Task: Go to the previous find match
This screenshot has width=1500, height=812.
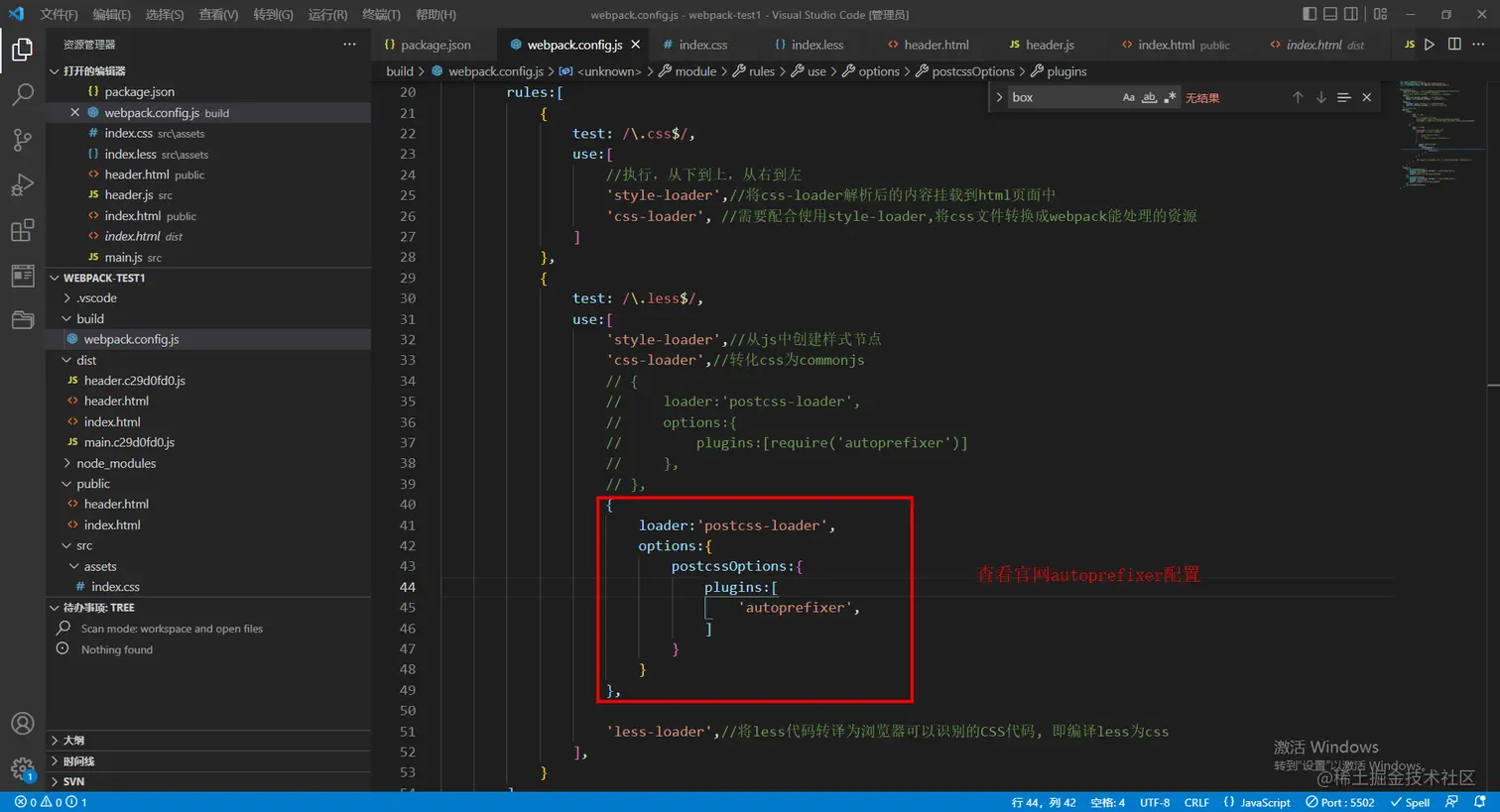Action: [1298, 97]
